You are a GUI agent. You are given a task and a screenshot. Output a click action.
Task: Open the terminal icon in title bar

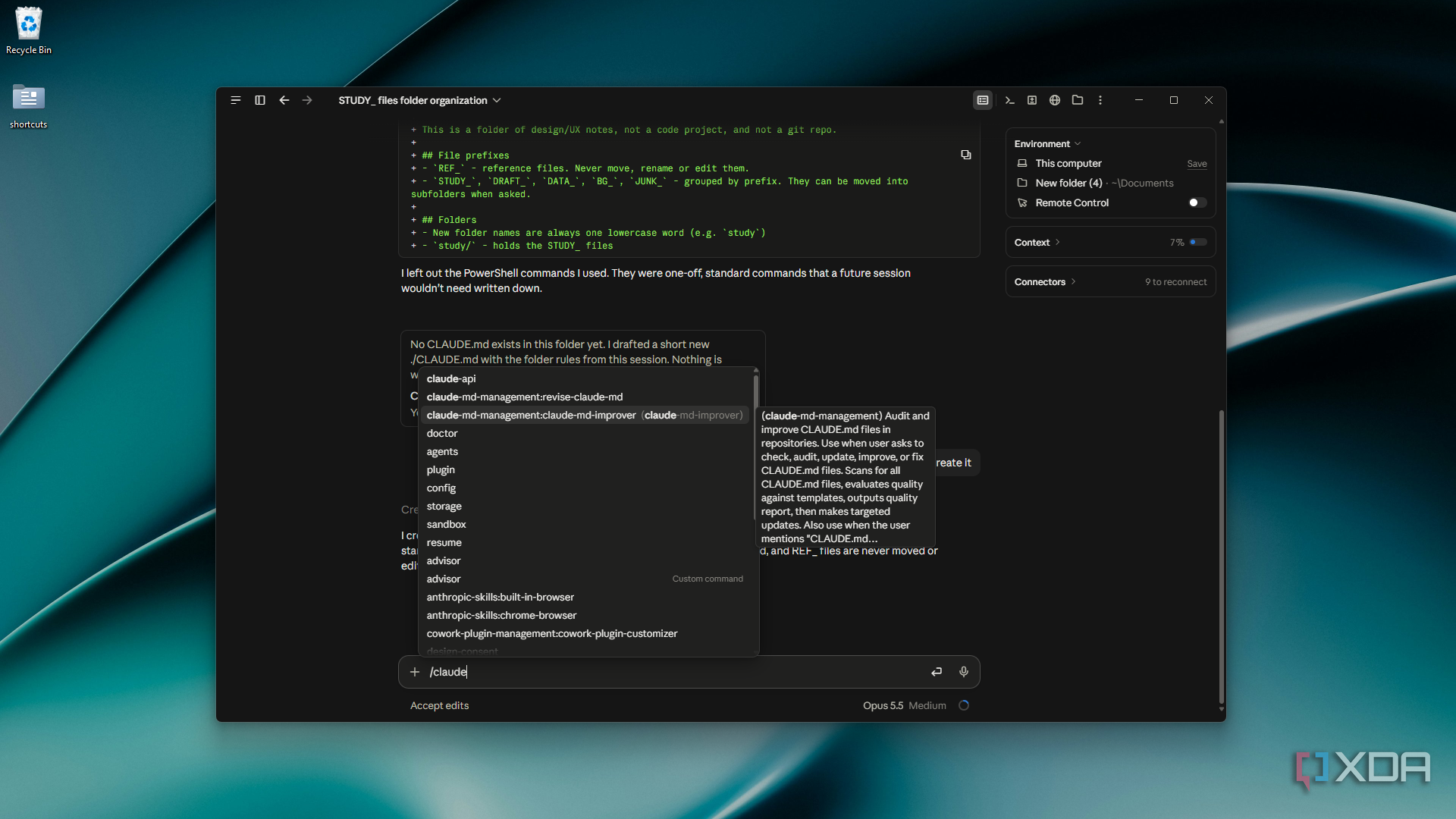[1009, 100]
